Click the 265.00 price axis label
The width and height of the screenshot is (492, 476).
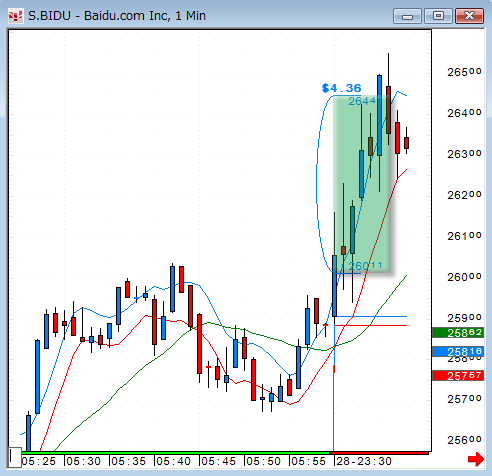tap(464, 72)
